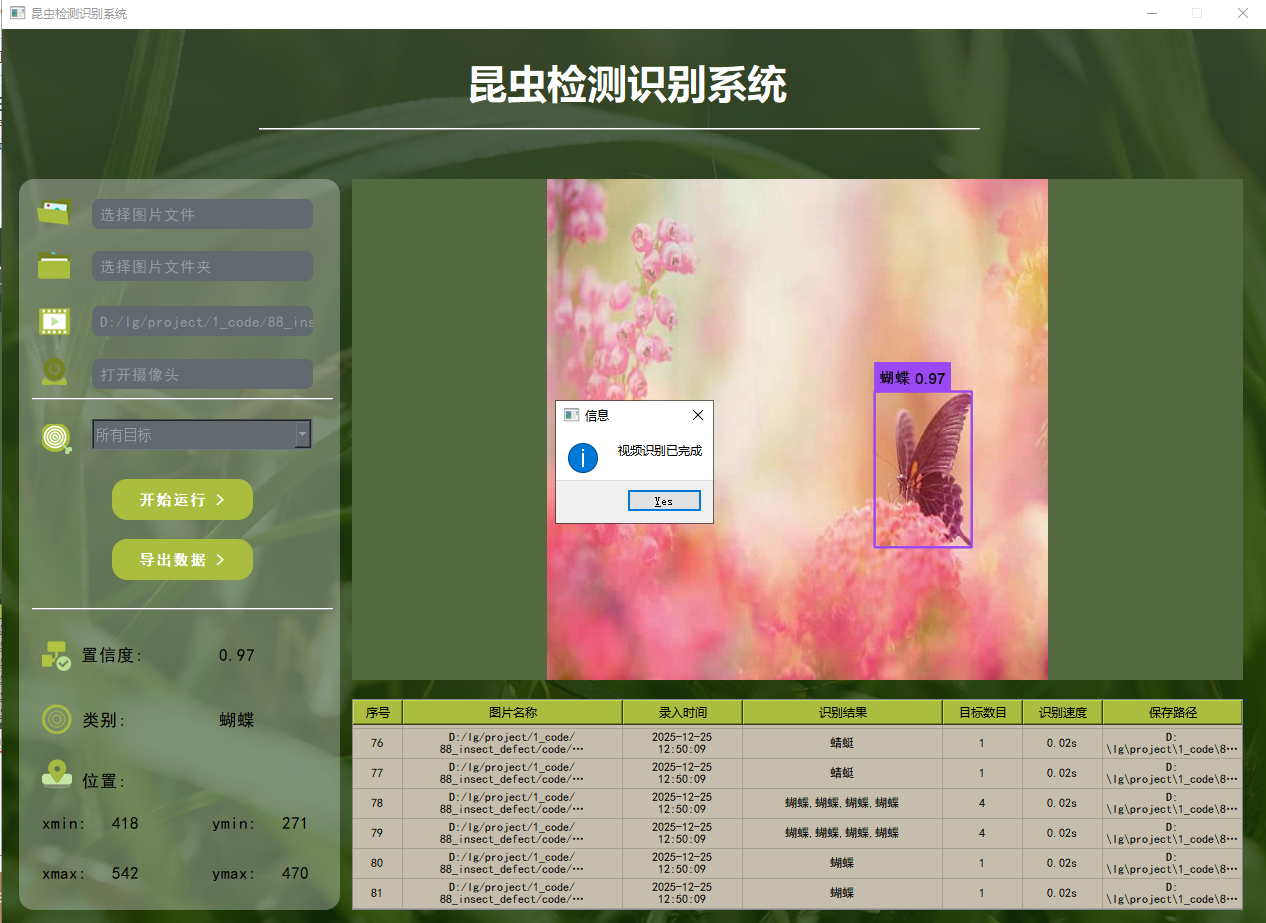Click the 录入时间 column header

[x=682, y=712]
